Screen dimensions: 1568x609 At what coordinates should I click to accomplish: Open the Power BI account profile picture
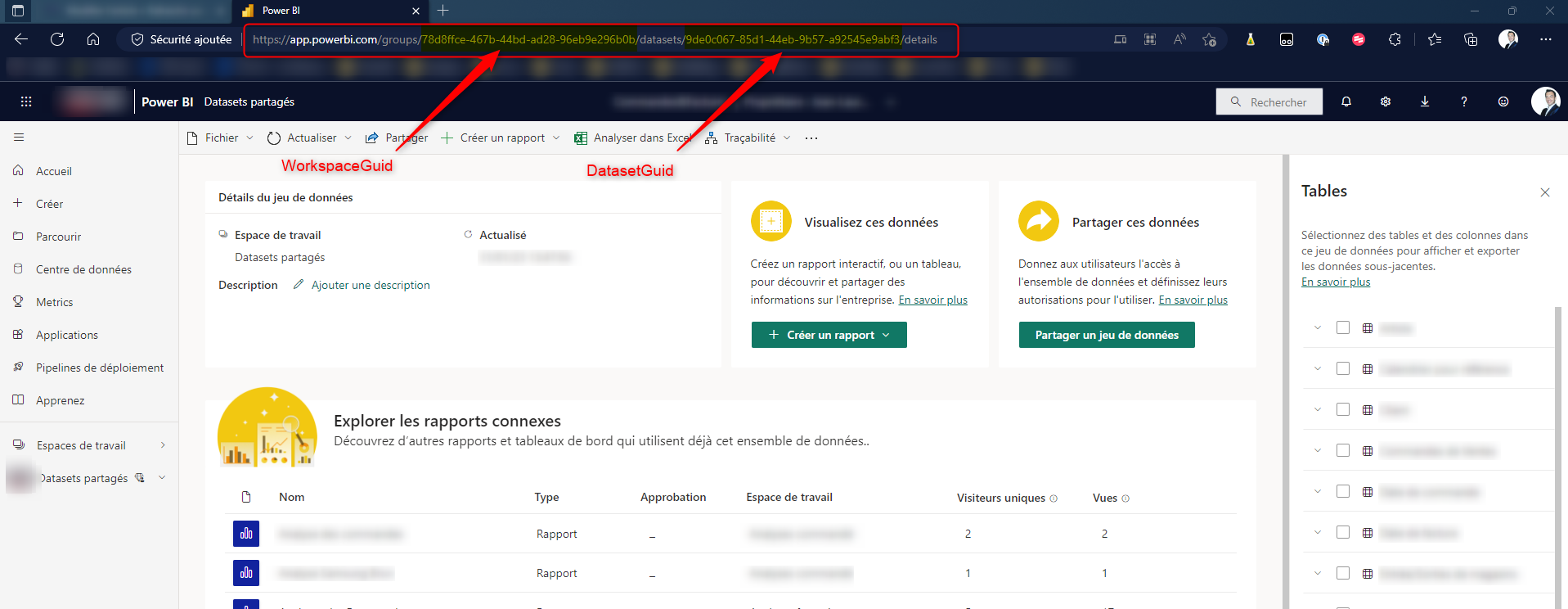pos(1545,101)
